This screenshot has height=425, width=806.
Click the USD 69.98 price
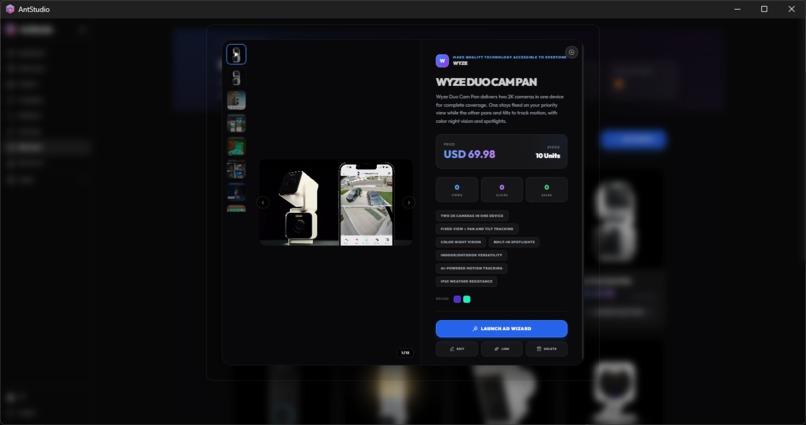tap(469, 154)
